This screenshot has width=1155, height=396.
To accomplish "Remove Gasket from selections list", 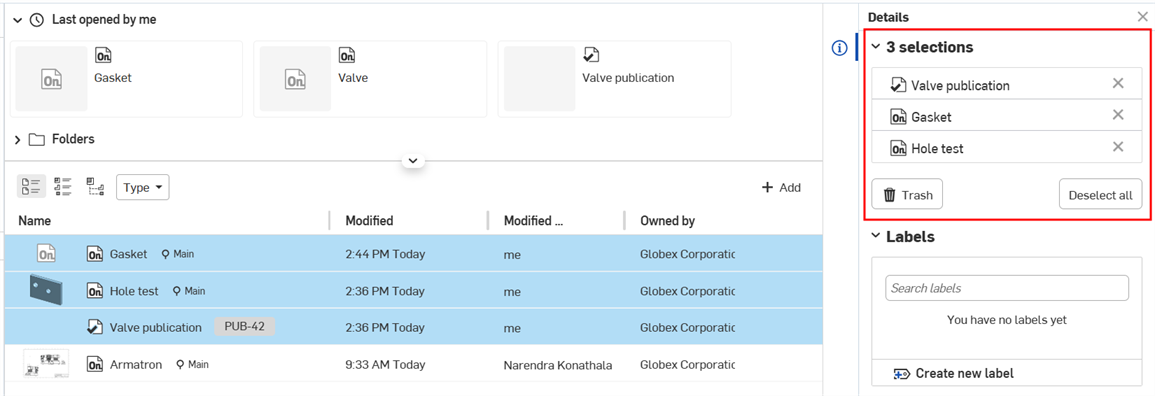I will click(x=1117, y=116).
